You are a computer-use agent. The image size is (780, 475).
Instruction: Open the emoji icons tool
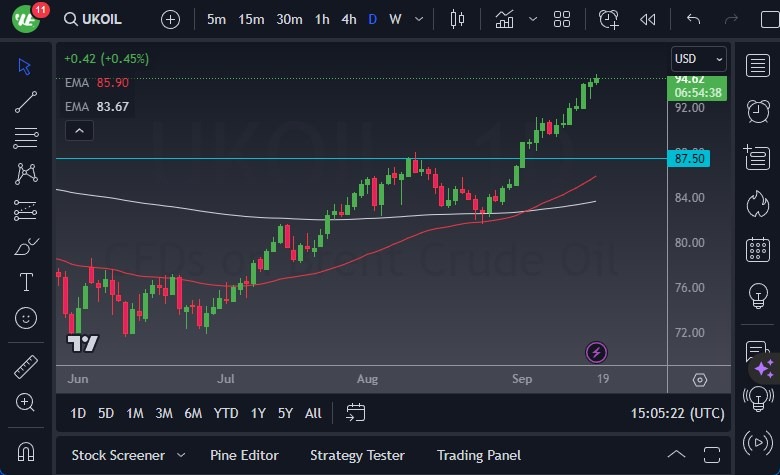click(x=26, y=318)
